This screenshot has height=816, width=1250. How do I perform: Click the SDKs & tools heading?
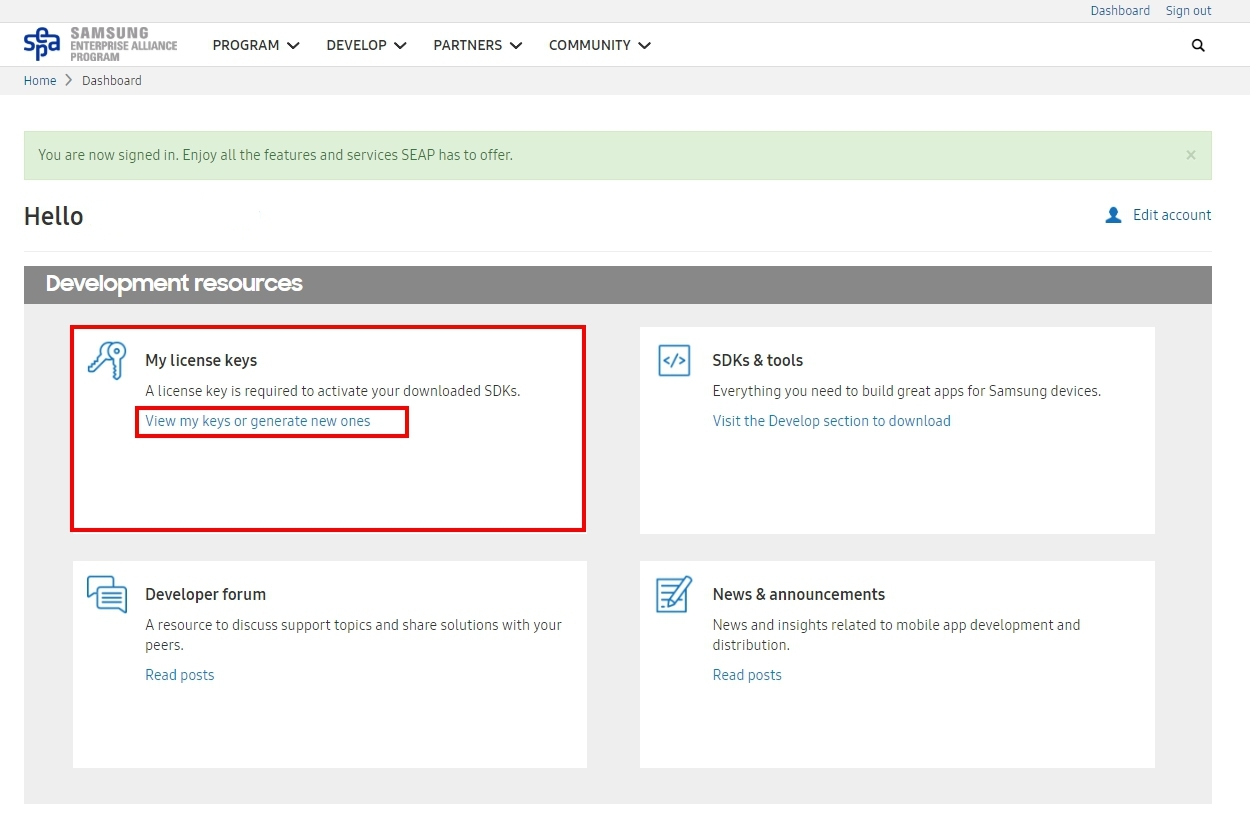[x=758, y=360]
